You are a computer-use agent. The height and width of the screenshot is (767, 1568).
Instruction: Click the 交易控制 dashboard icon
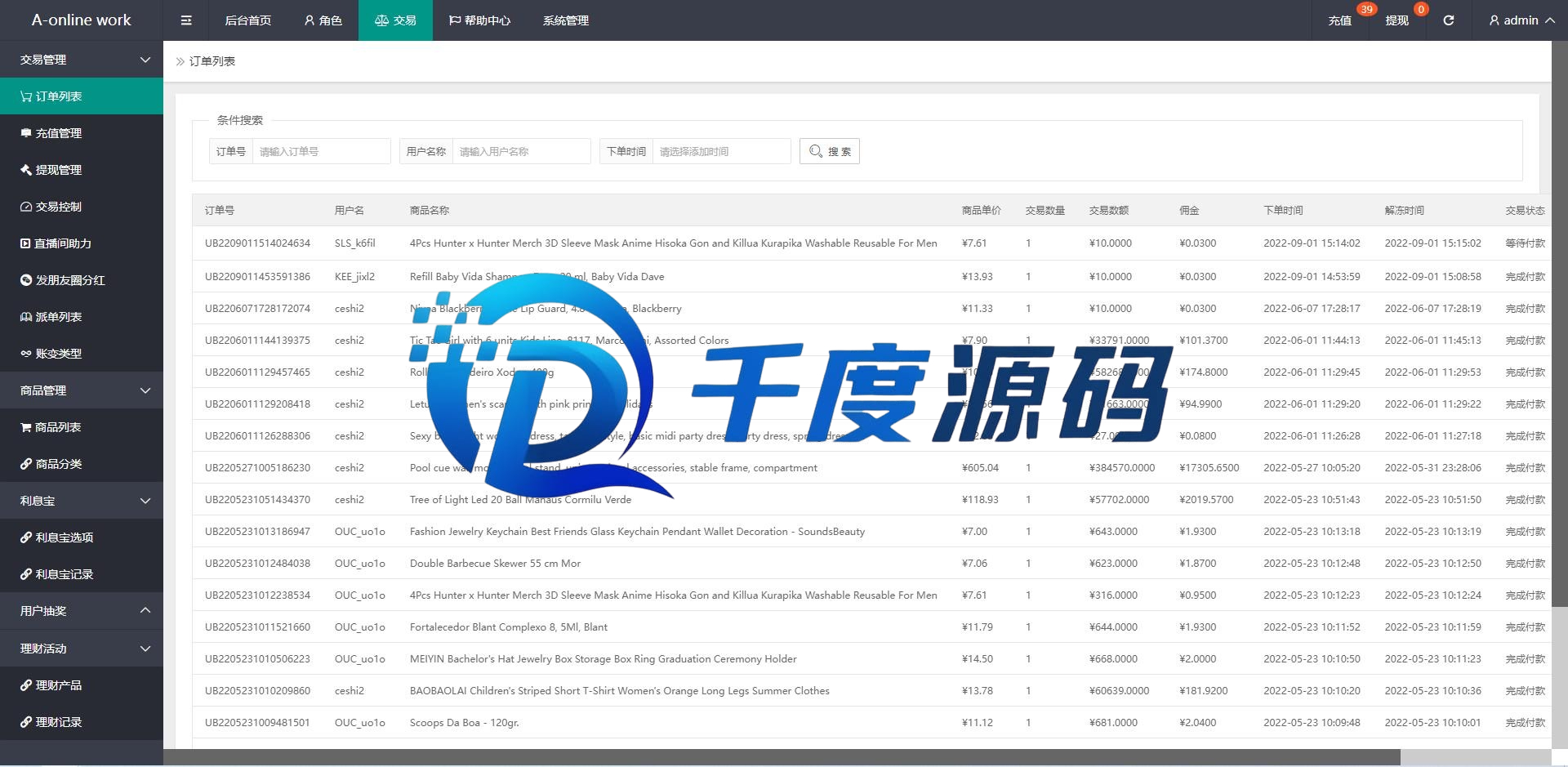pos(26,207)
